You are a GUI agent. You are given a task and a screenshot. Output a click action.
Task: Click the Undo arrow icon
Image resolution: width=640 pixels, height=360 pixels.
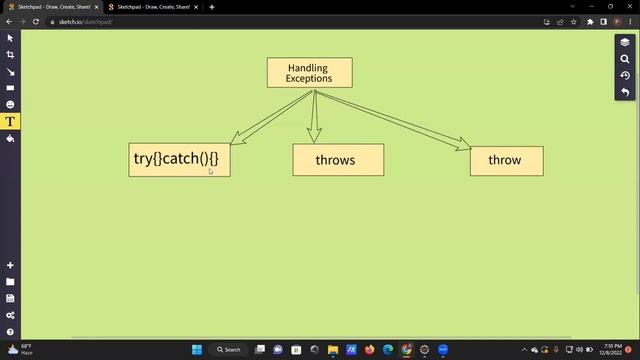[624, 92]
